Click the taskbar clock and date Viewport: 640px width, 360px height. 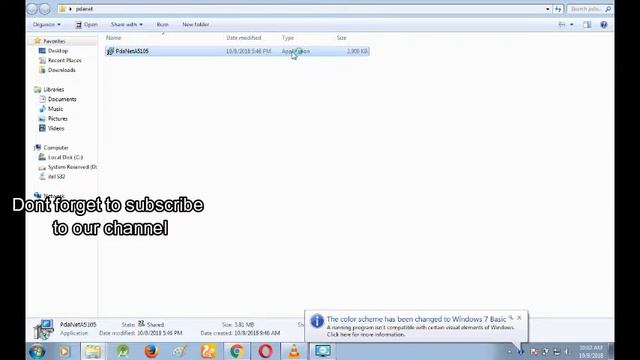591,352
